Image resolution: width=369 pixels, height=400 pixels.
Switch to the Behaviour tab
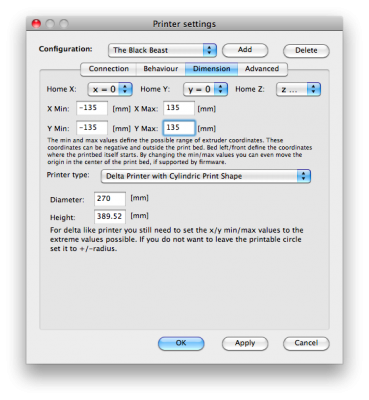tap(161, 69)
